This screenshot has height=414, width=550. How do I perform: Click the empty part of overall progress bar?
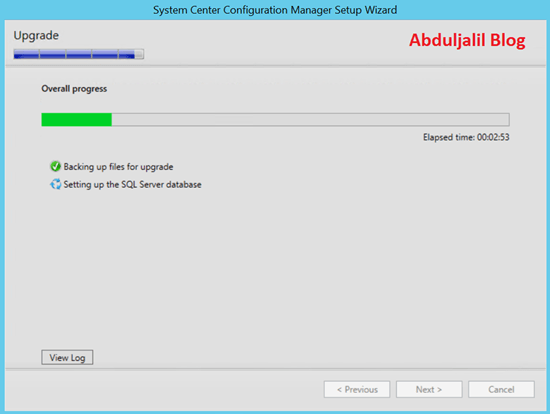[x=310, y=120]
